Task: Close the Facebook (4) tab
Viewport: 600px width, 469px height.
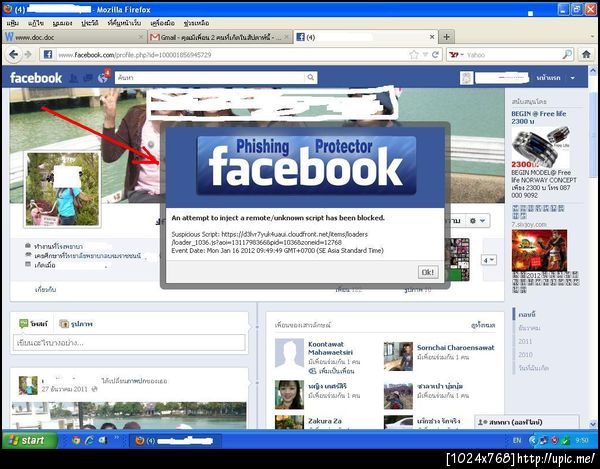Action: coord(432,37)
